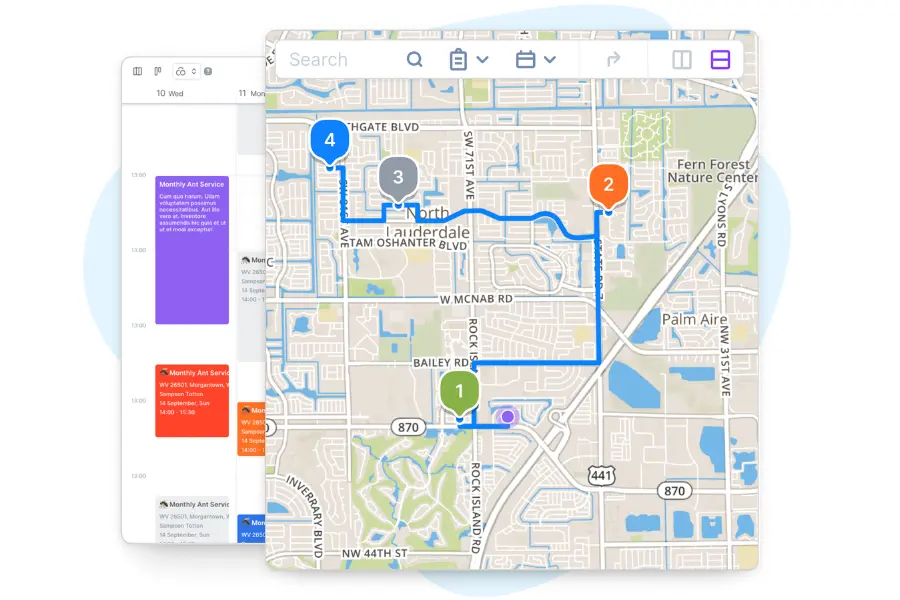Click the Fern Forest Nature Center map label
Image resolution: width=900 pixels, height=600 pixels.
(712, 171)
